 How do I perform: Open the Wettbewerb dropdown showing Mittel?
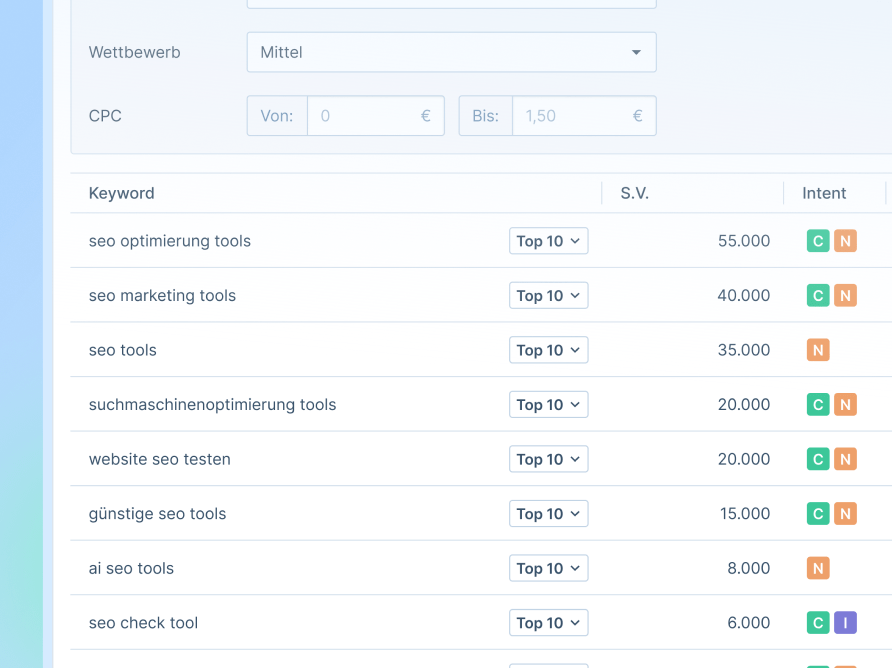[451, 51]
